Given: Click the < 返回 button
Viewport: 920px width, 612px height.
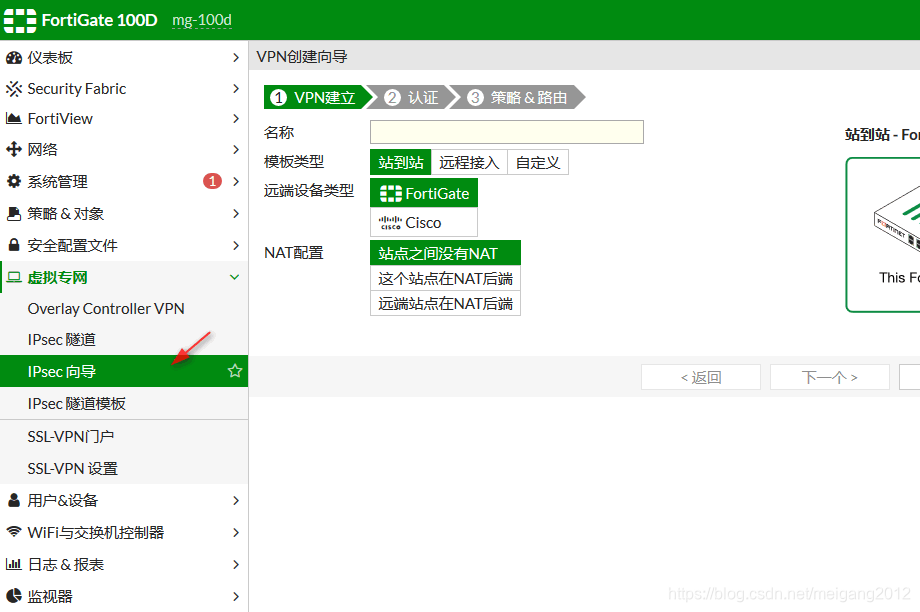Looking at the screenshot, I should 701,377.
